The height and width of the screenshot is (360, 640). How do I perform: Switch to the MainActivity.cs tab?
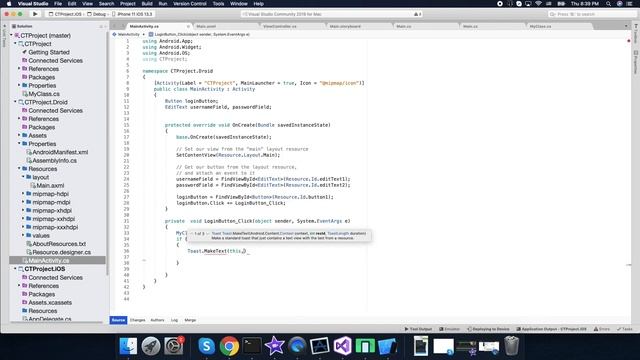pos(144,26)
